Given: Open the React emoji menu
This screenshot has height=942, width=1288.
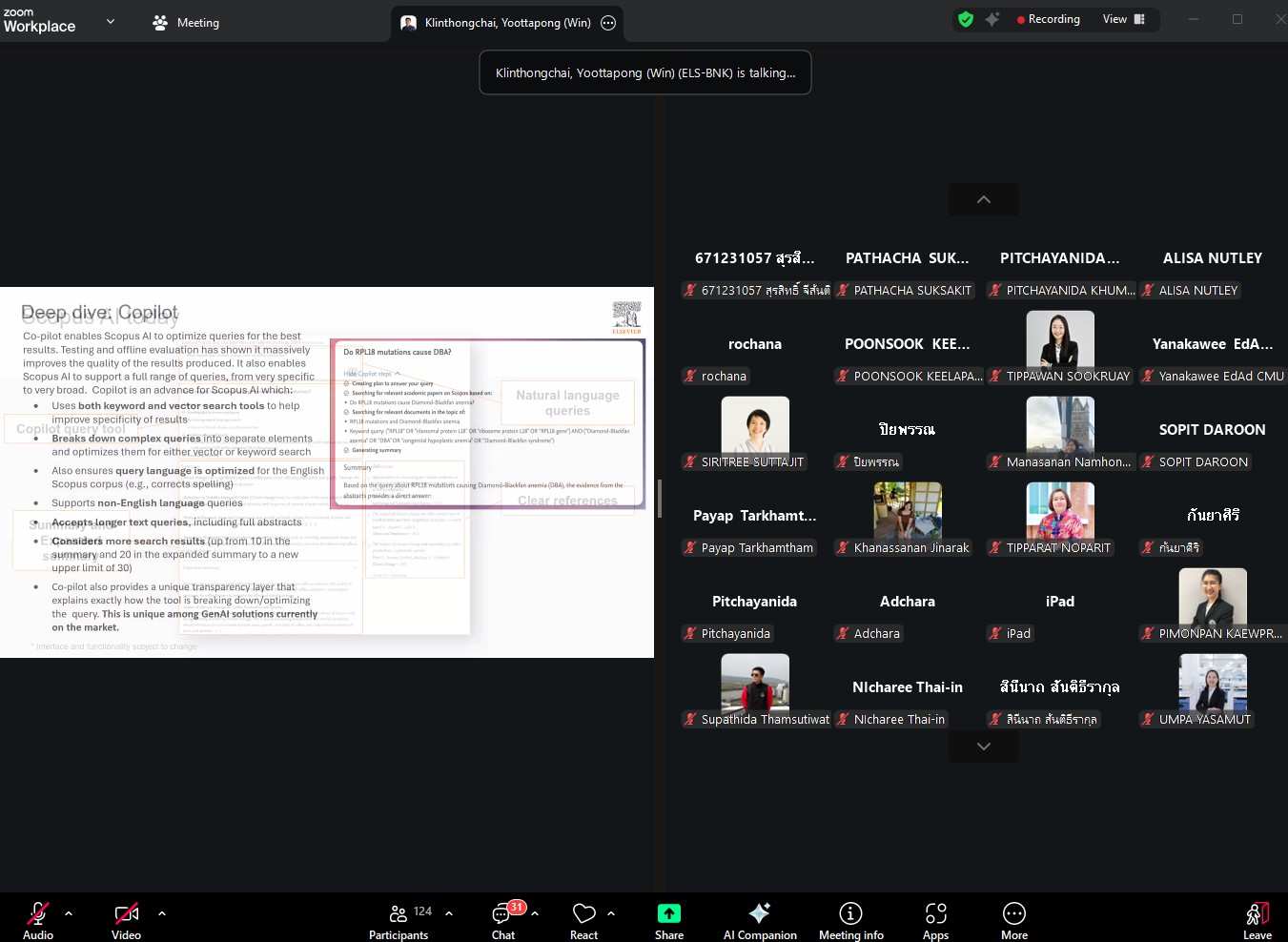Looking at the screenshot, I should [583, 920].
